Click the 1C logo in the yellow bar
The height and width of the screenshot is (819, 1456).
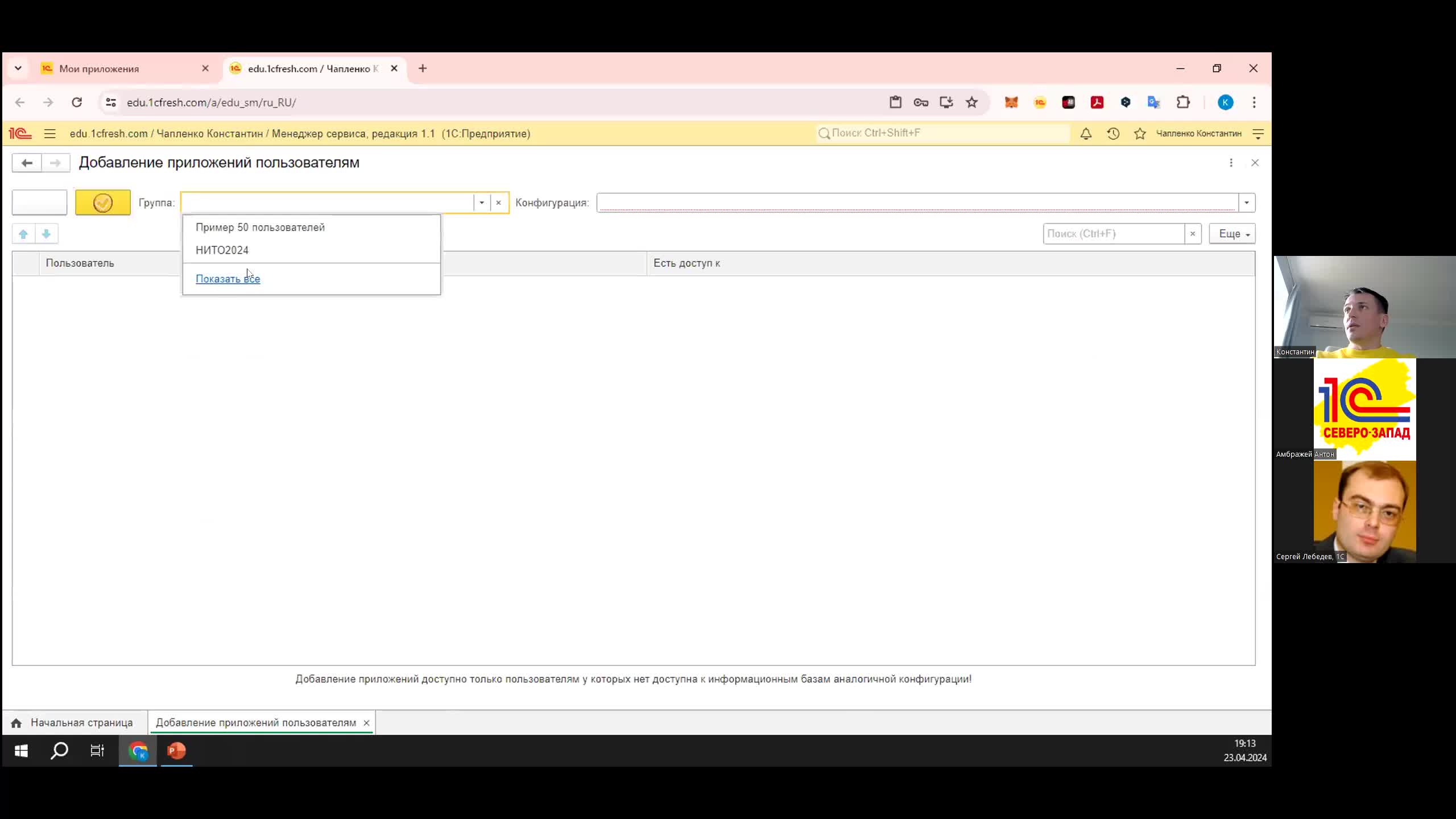coord(20,134)
